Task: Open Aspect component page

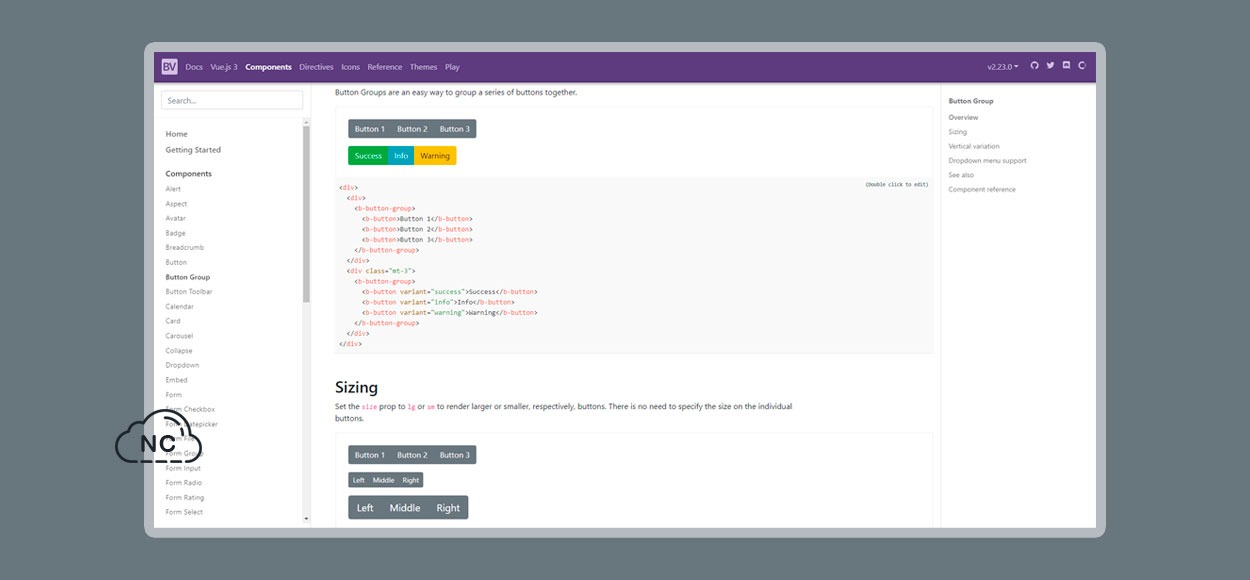Action: pyautogui.click(x=176, y=204)
